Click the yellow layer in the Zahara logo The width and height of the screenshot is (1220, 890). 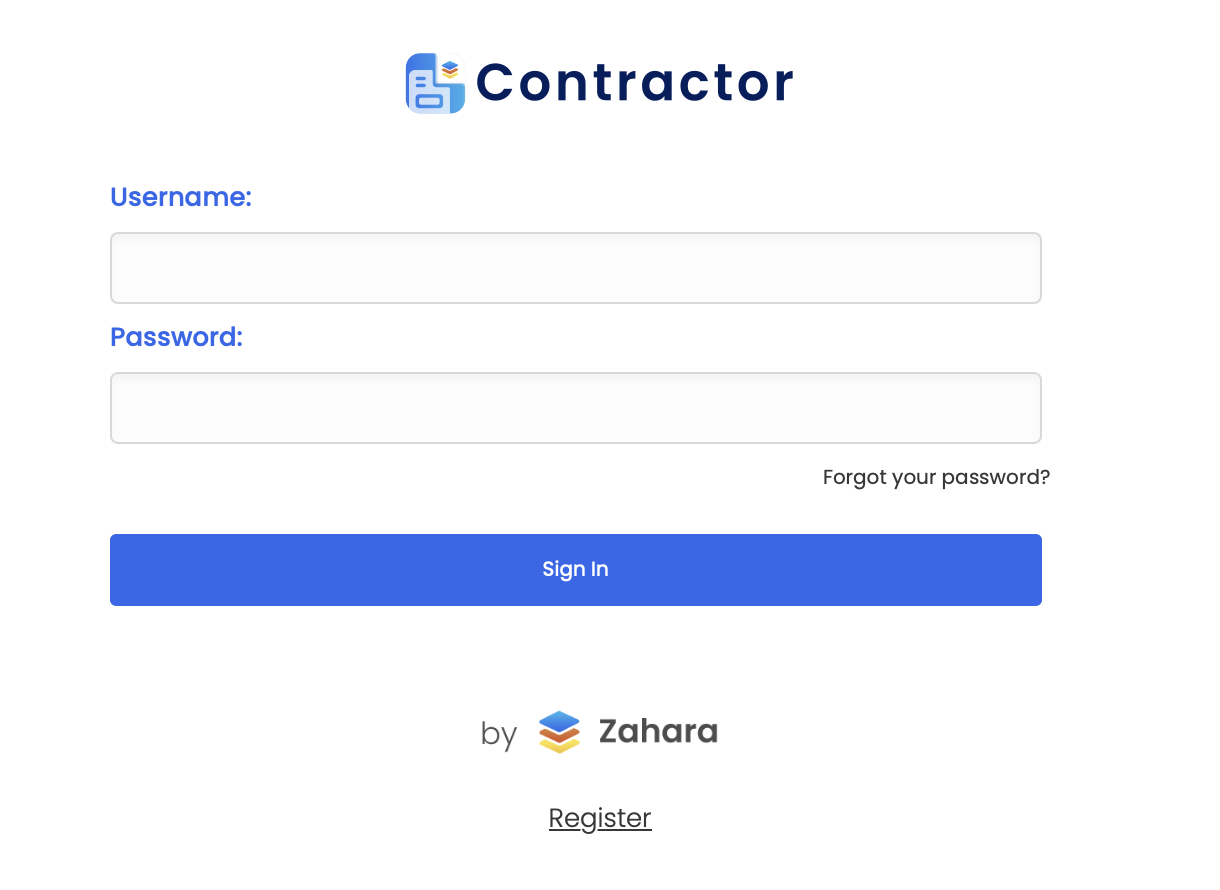pyautogui.click(x=559, y=746)
